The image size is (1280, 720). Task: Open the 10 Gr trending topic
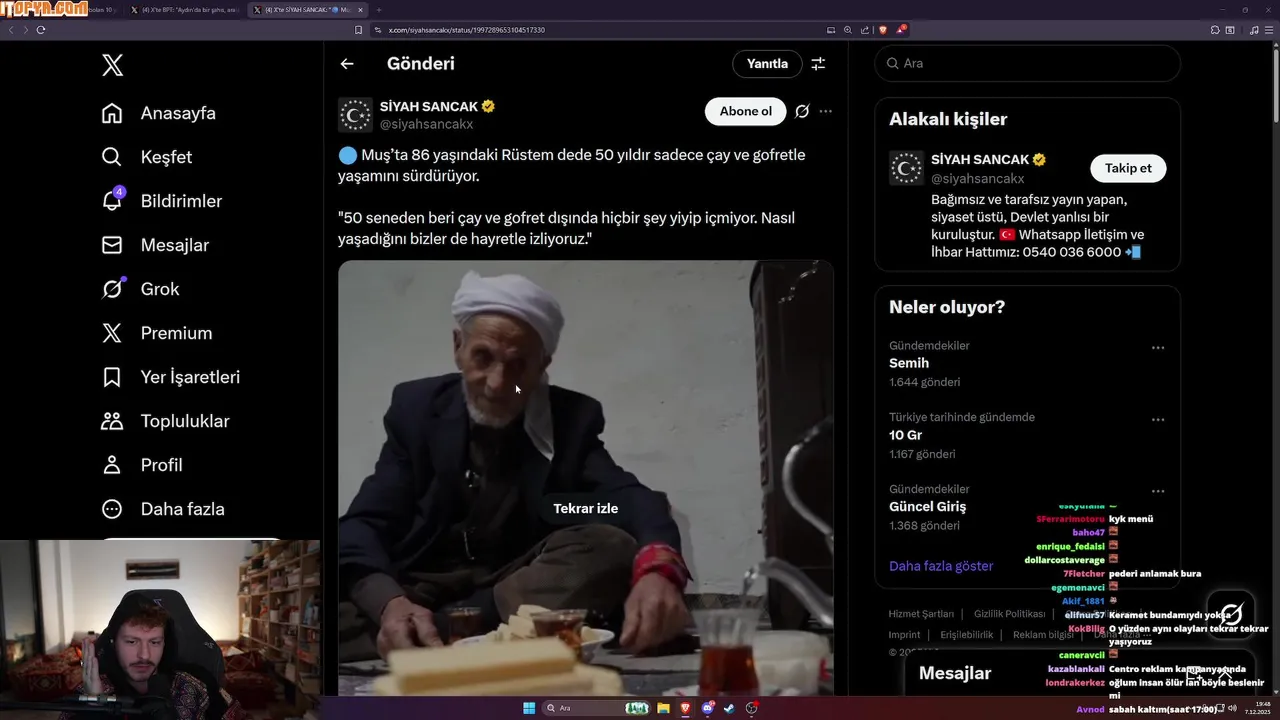coord(906,435)
